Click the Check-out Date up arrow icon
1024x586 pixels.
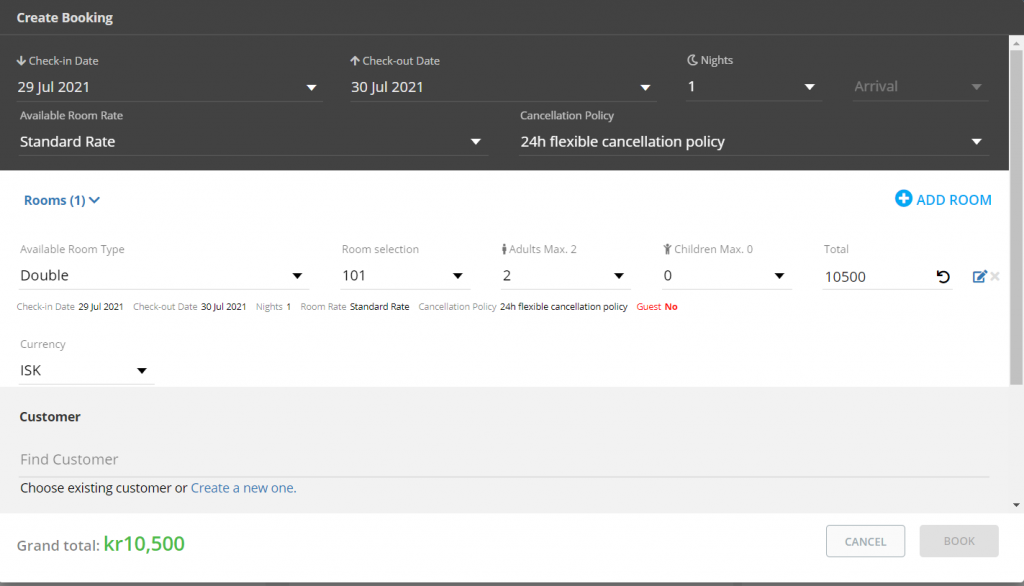point(355,61)
